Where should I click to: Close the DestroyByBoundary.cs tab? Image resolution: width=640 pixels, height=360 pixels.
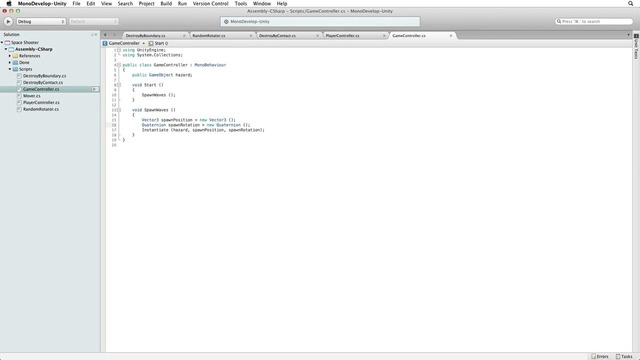click(184, 36)
